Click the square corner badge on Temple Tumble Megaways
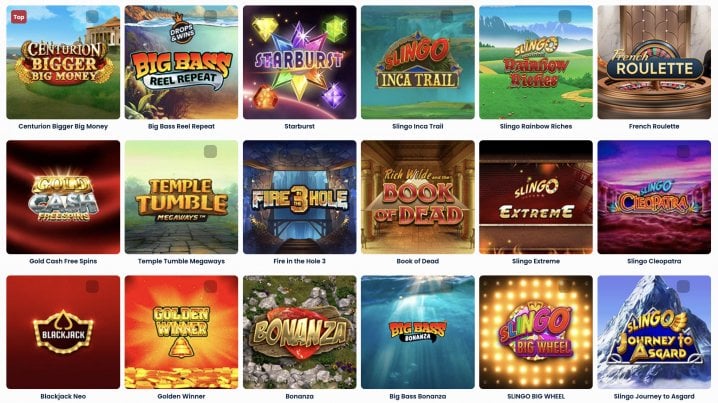 click(x=210, y=152)
